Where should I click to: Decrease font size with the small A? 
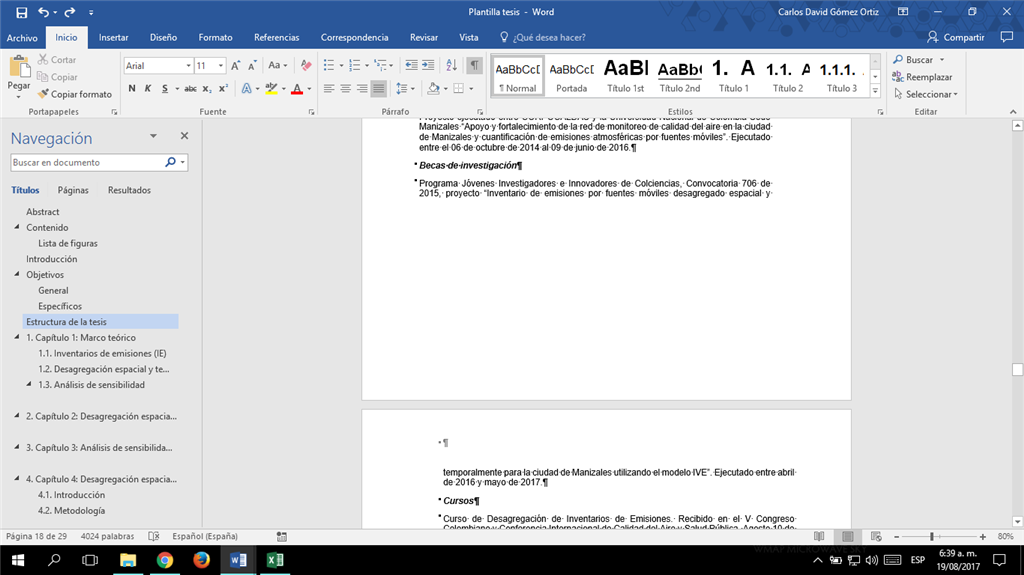pyautogui.click(x=252, y=65)
